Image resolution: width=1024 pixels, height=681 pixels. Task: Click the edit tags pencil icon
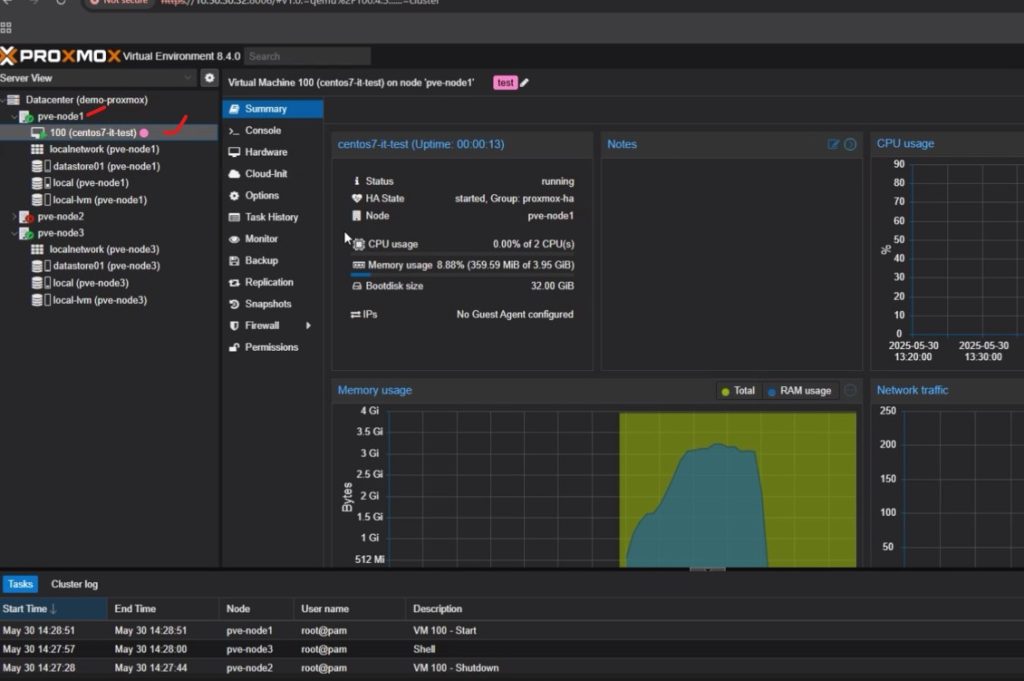coord(524,83)
